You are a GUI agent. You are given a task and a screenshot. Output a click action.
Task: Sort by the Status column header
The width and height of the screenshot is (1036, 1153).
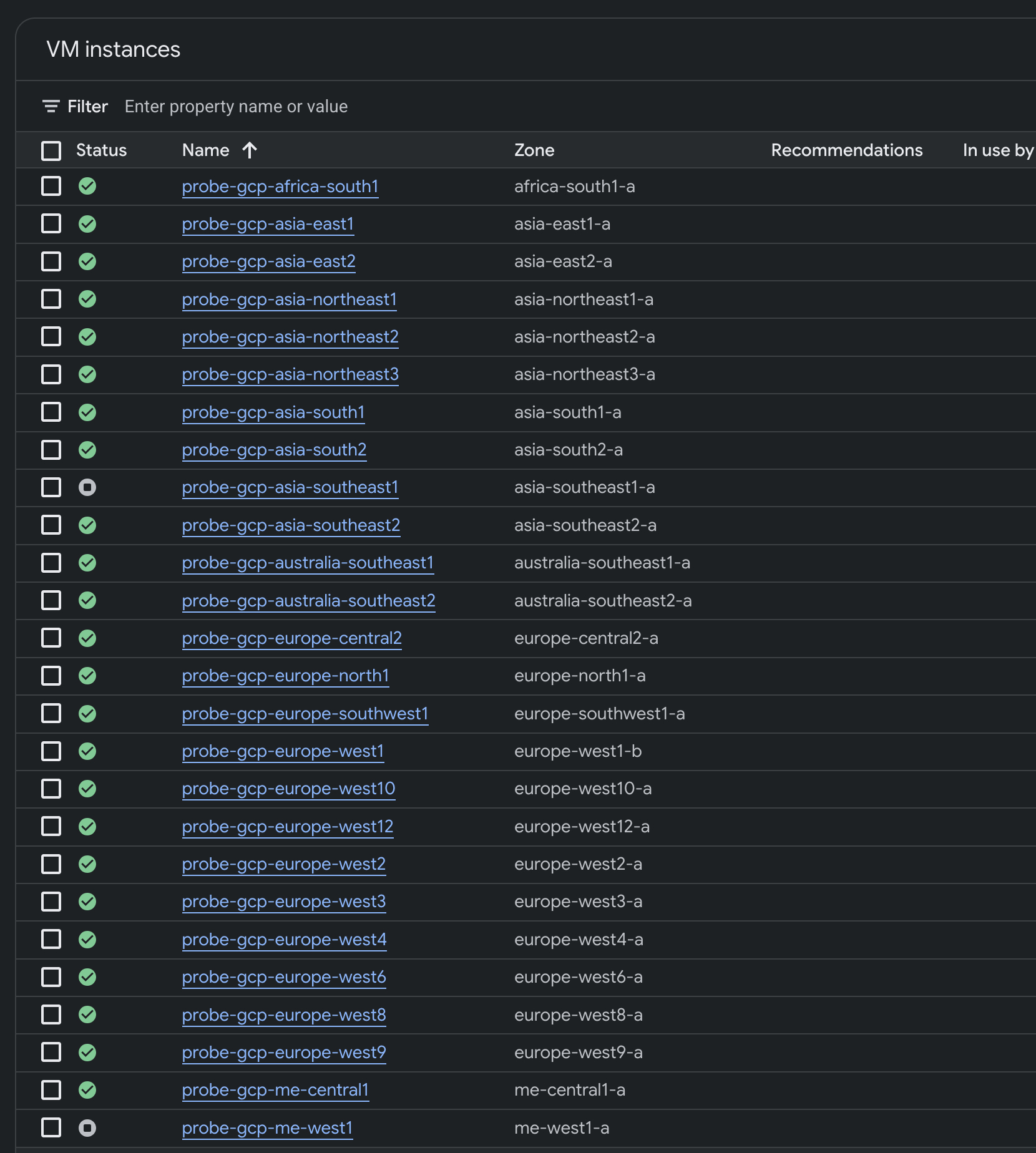point(101,150)
